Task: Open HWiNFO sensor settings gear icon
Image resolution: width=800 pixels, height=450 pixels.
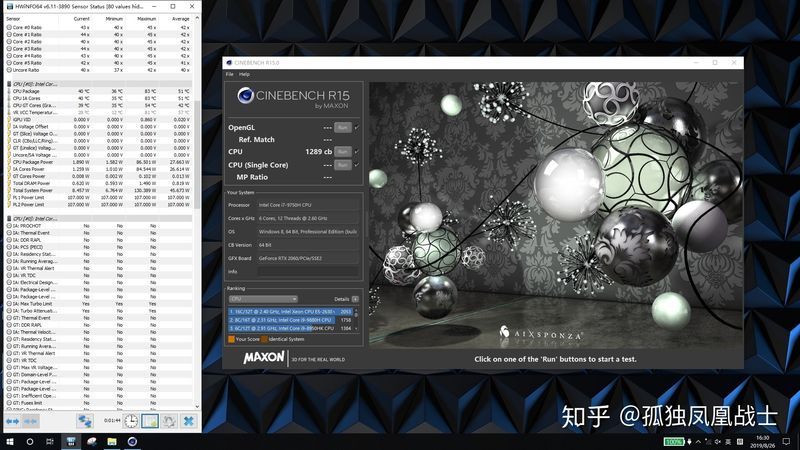Action: click(x=169, y=421)
